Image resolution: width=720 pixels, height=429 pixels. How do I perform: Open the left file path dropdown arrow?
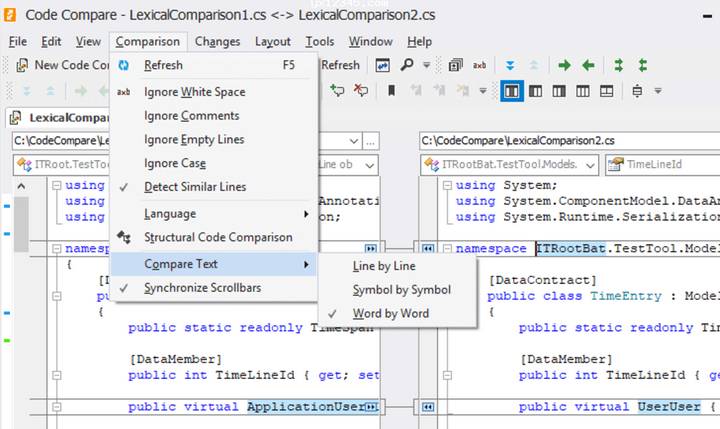[x=354, y=141]
